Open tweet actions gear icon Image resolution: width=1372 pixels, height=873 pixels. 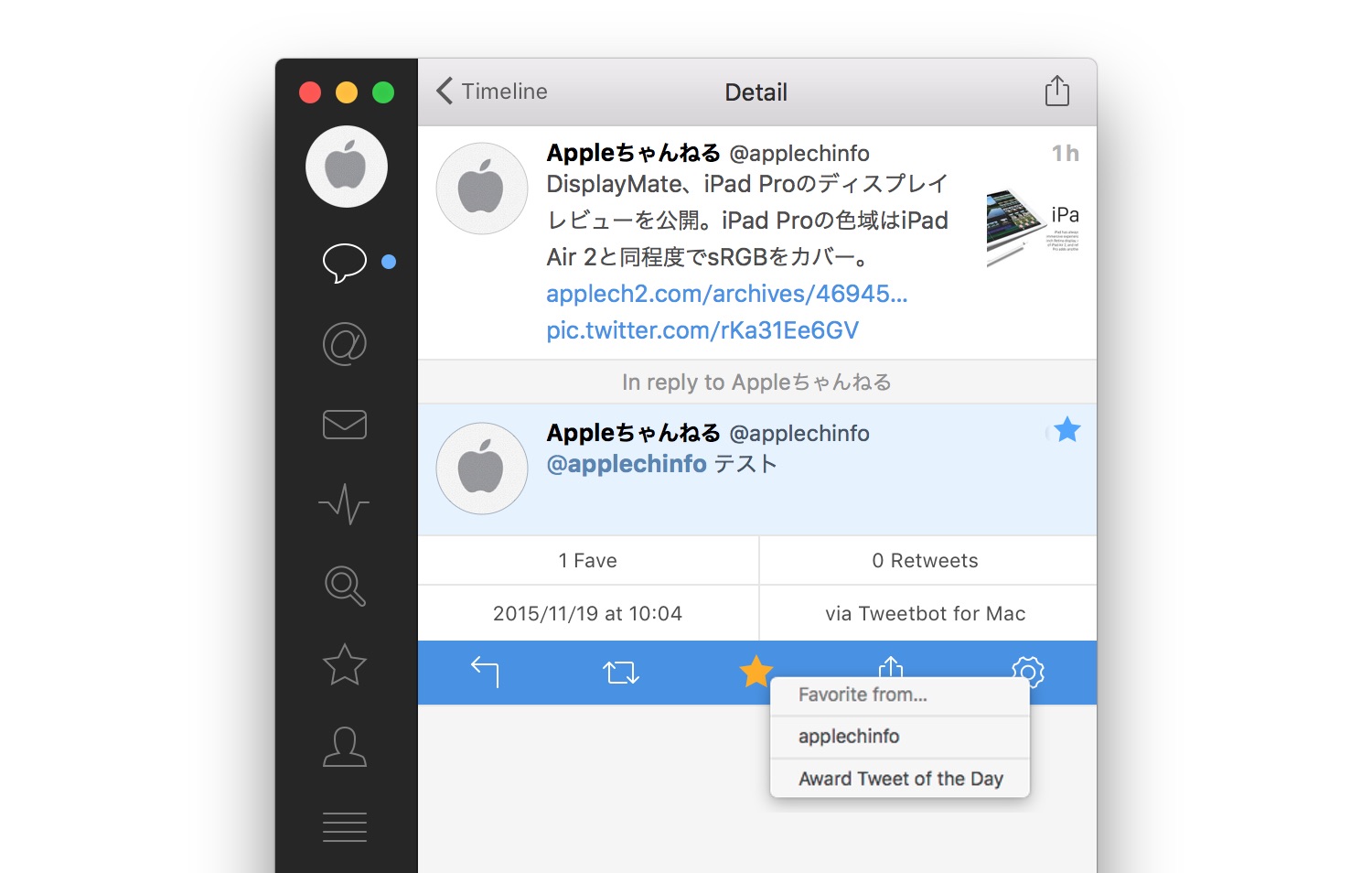(x=1028, y=671)
